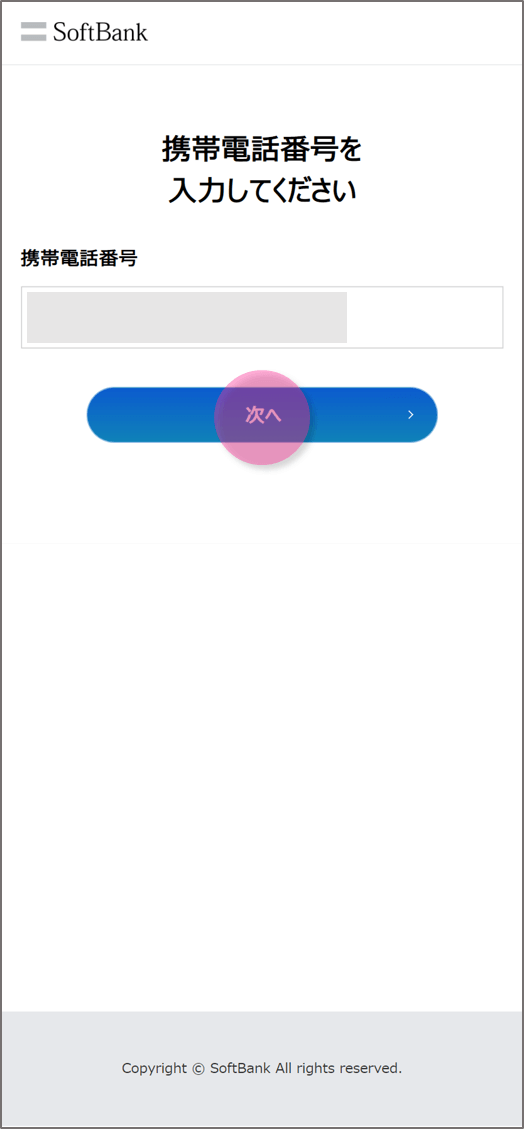Screen dimensions: 524x1129
Task: Click the white header bar beside the logo
Action: pos(331,32)
